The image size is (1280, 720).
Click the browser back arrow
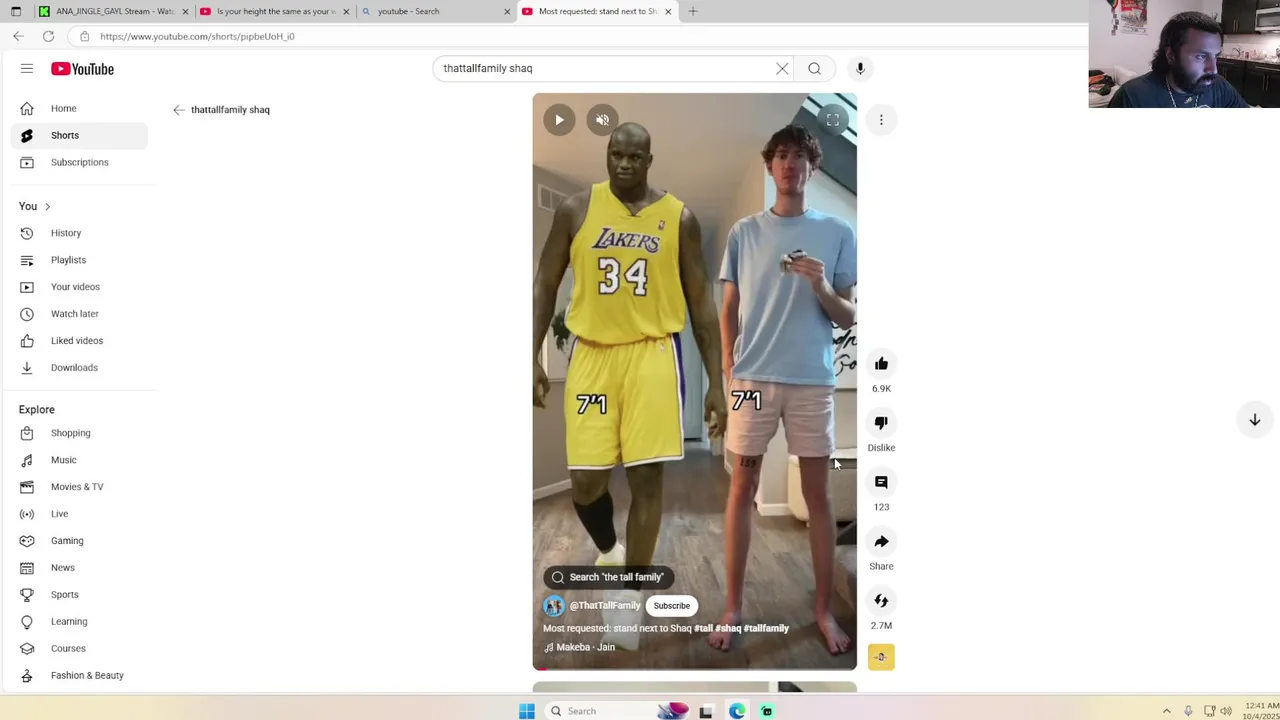(18, 36)
